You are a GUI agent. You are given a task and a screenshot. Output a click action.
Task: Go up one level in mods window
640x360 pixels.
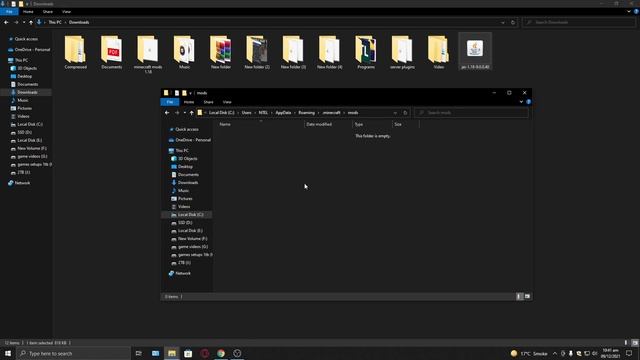coord(191,113)
